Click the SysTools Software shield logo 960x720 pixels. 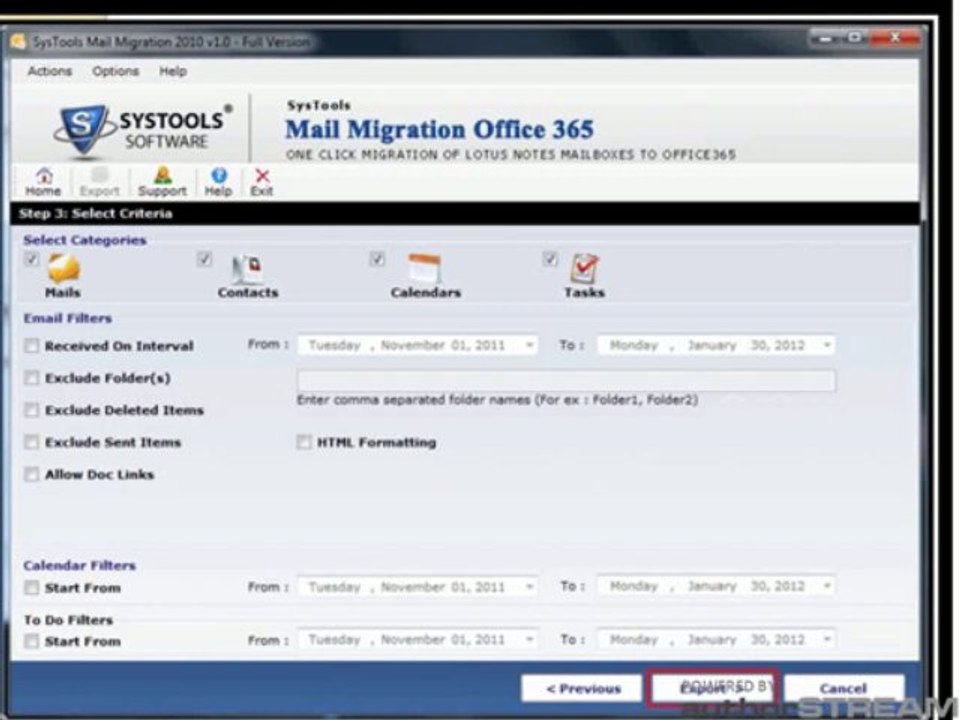pos(84,130)
